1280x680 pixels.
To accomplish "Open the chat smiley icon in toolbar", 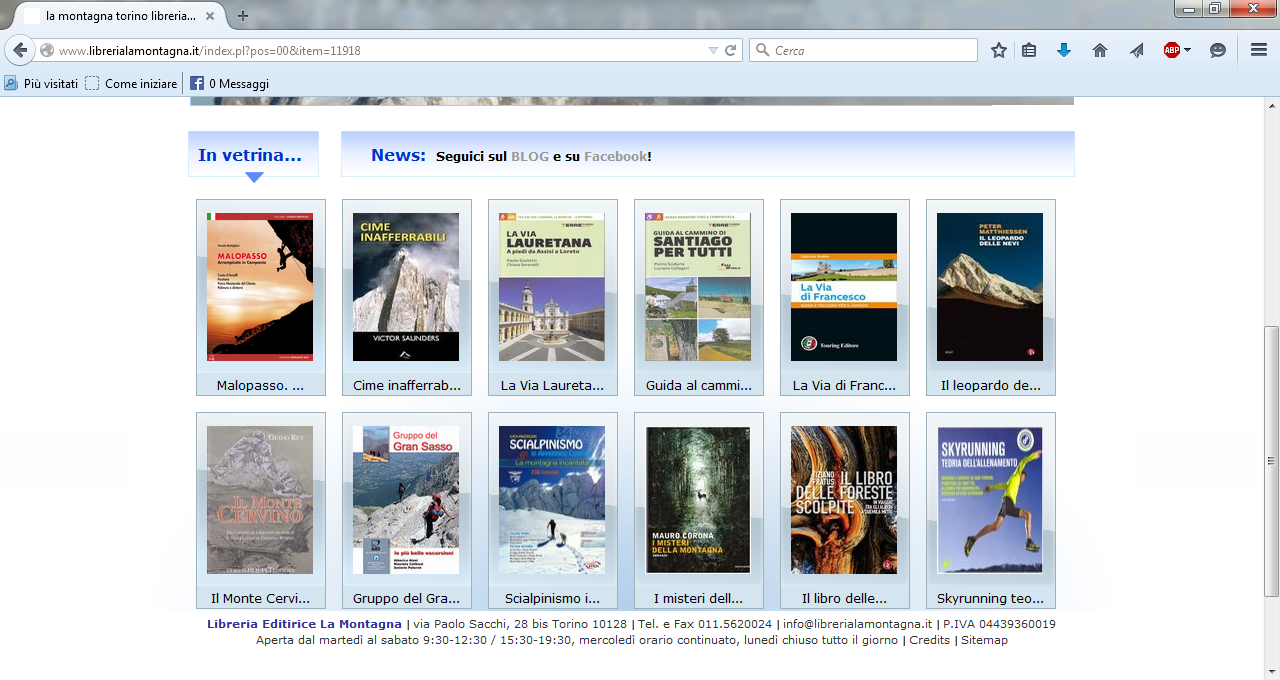I will (x=1218, y=51).
